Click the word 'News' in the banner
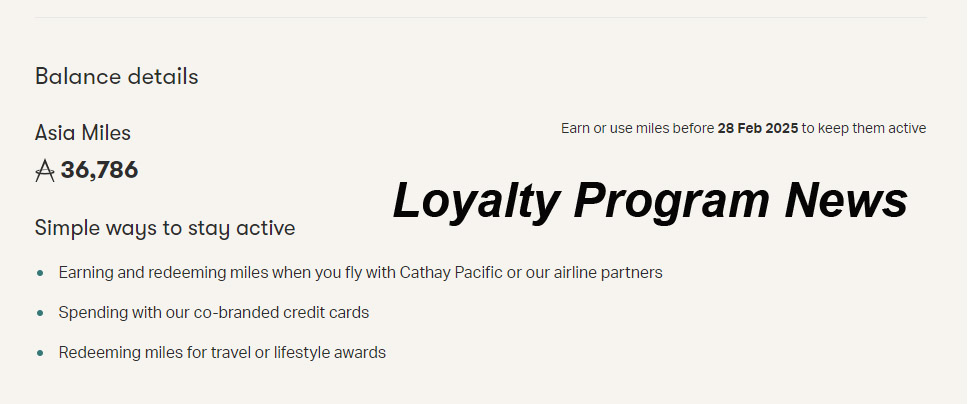This screenshot has width=975, height=404. pyautogui.click(x=846, y=200)
